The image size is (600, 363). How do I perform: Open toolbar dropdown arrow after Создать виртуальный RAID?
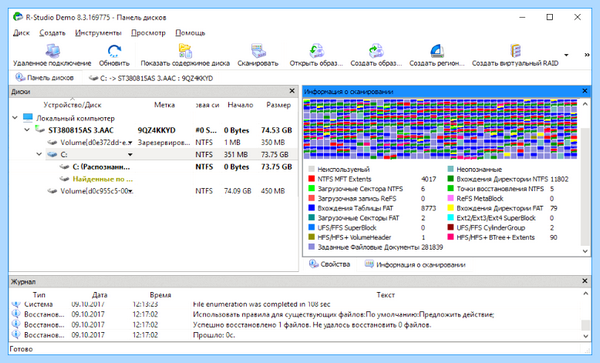point(566,55)
